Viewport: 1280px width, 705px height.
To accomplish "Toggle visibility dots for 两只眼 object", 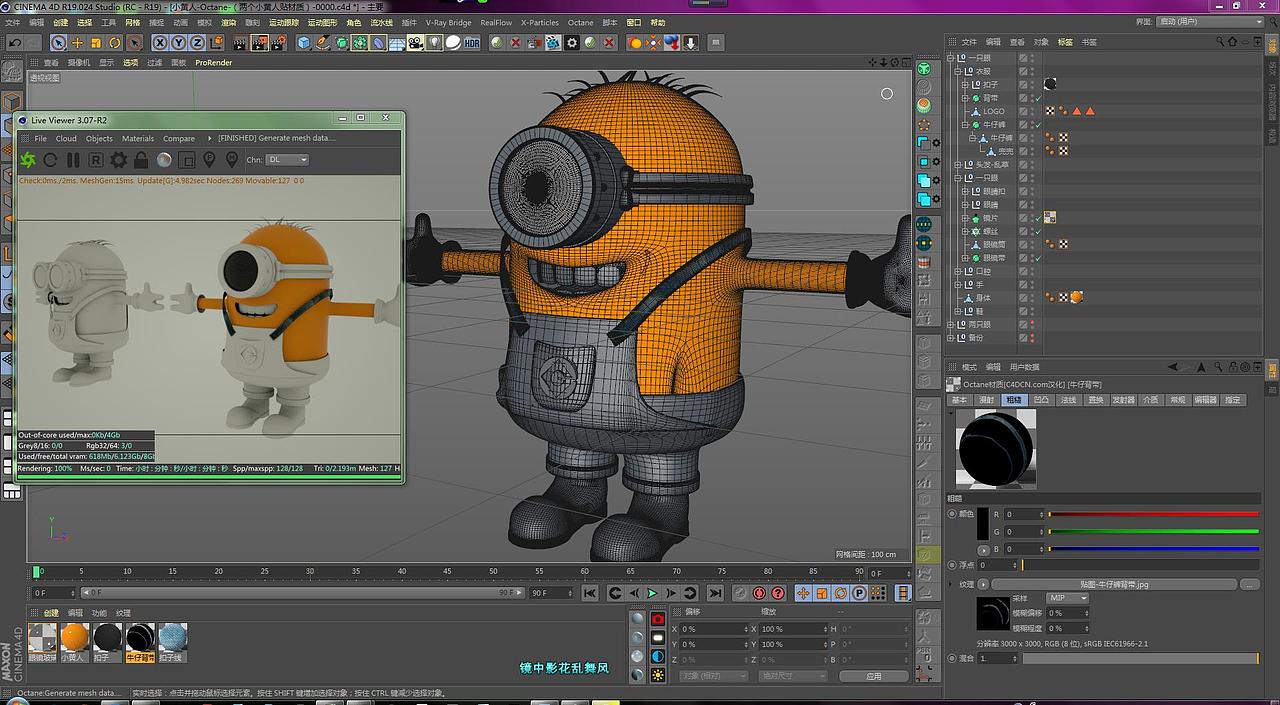I will 1031,325.
